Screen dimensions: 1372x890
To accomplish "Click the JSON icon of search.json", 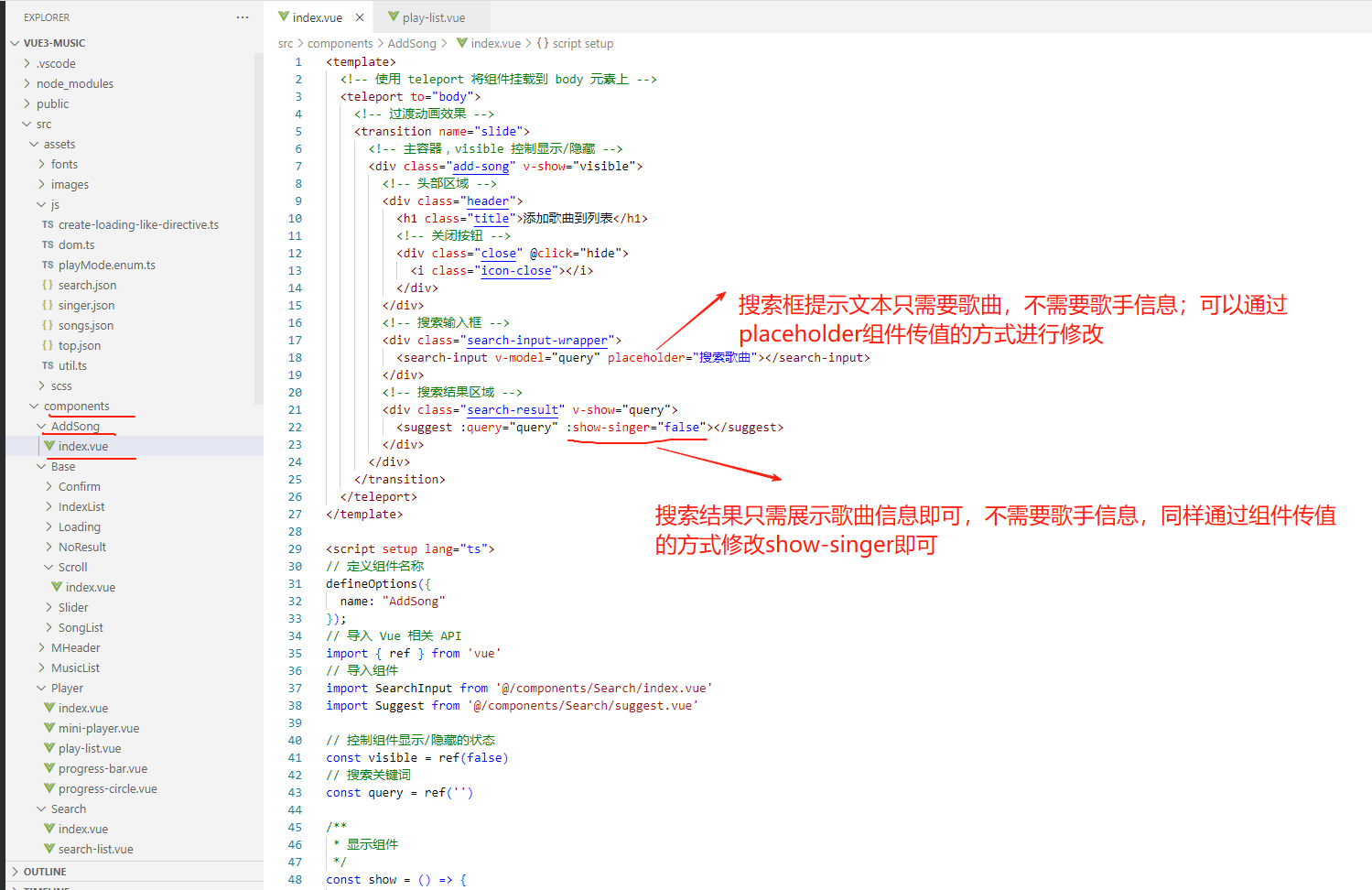I will 48,285.
